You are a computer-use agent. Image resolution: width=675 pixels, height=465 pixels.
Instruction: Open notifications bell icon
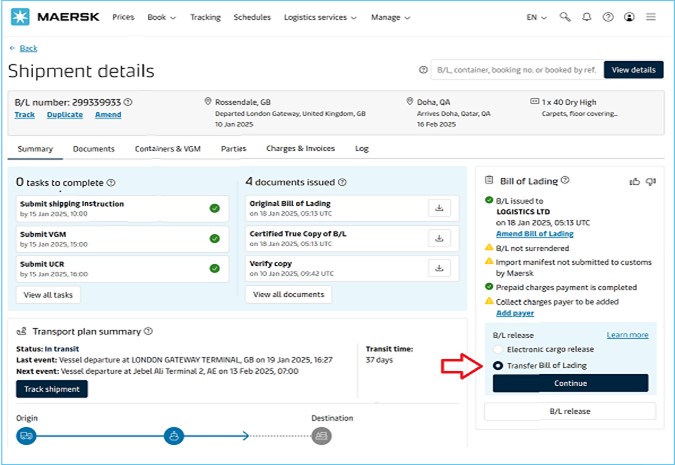586,17
